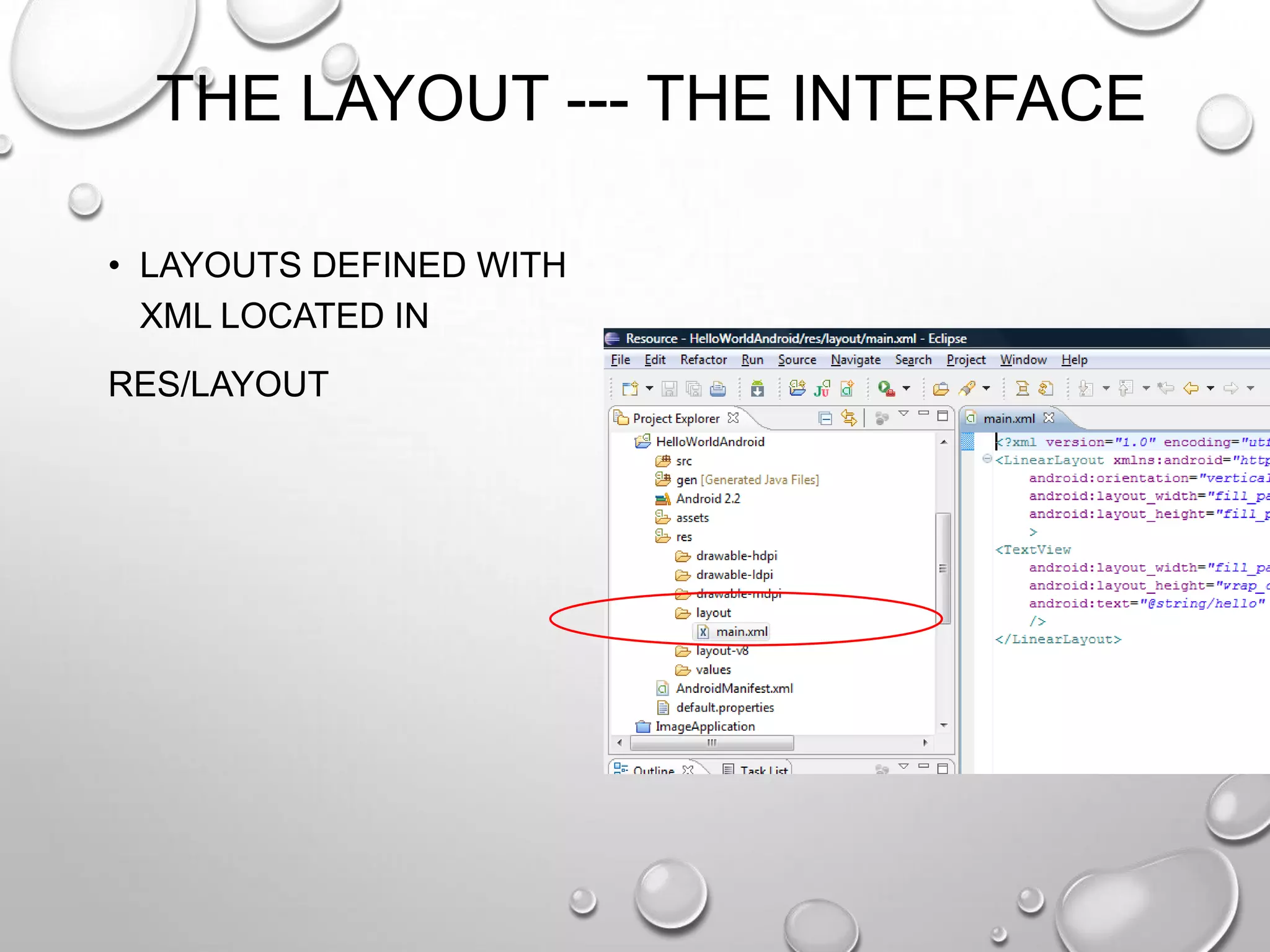1270x952 pixels.
Task: Open the External Tools dropdown arrow
Action: 906,389
